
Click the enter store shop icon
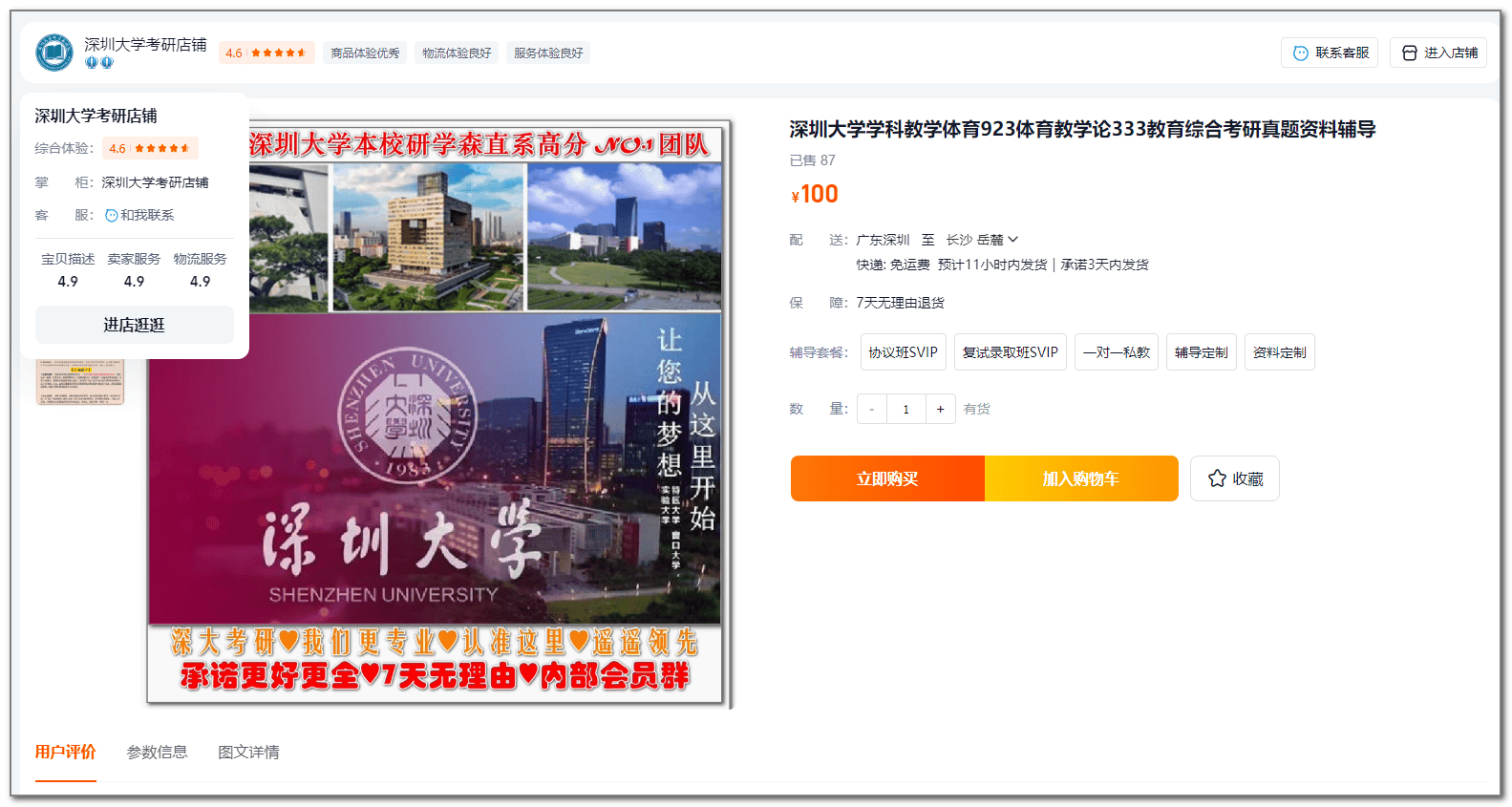[1409, 53]
